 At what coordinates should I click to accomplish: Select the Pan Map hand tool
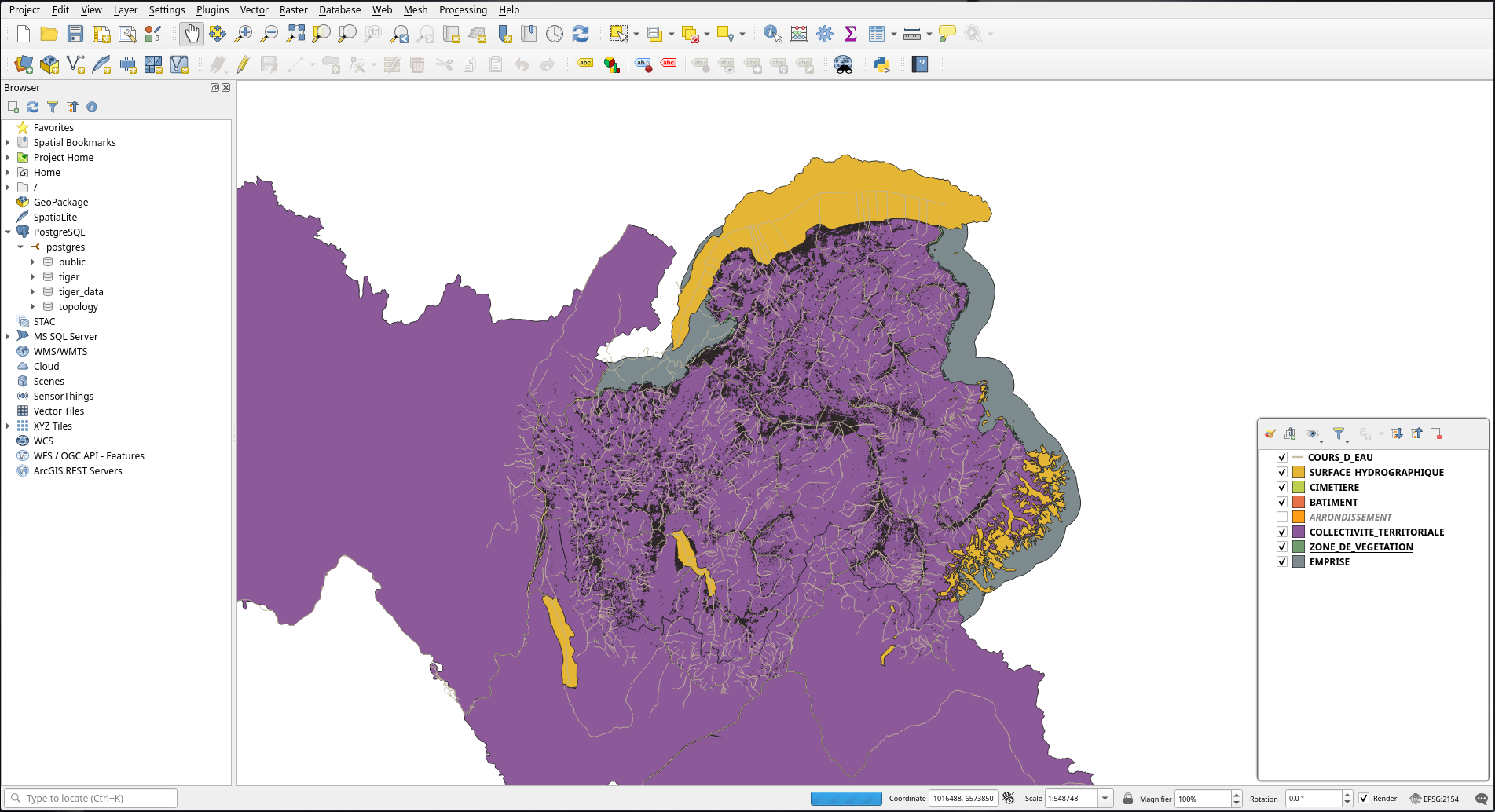point(192,34)
